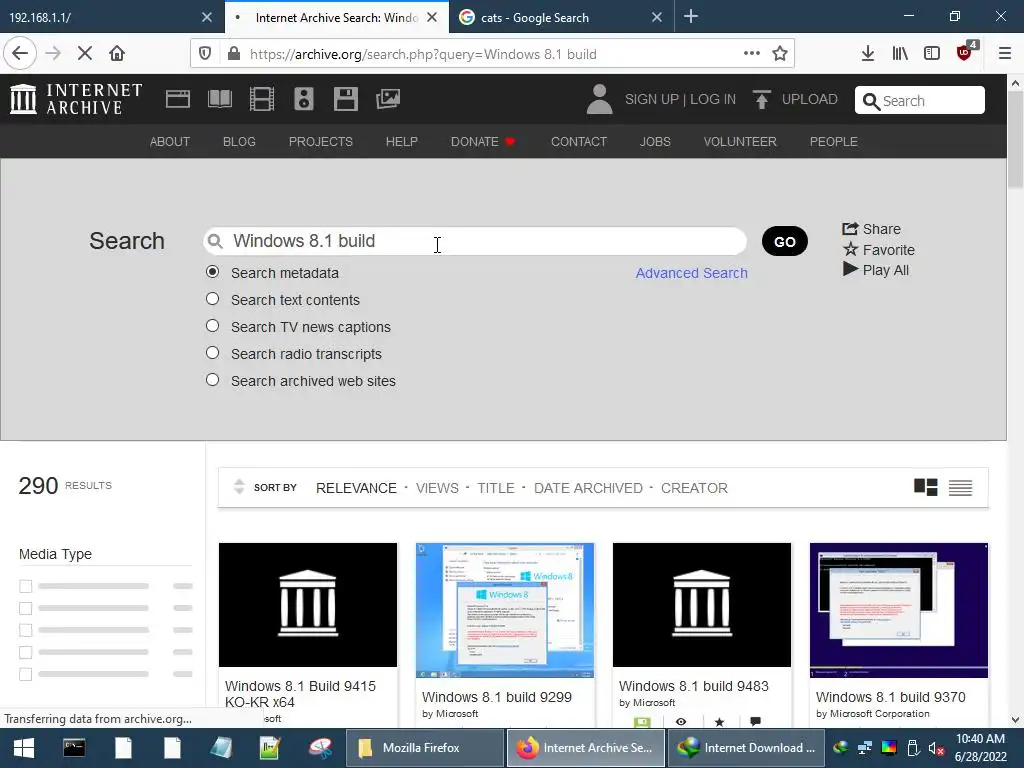Open the ABOUT menu item
The width and height of the screenshot is (1024, 768).
click(x=170, y=142)
